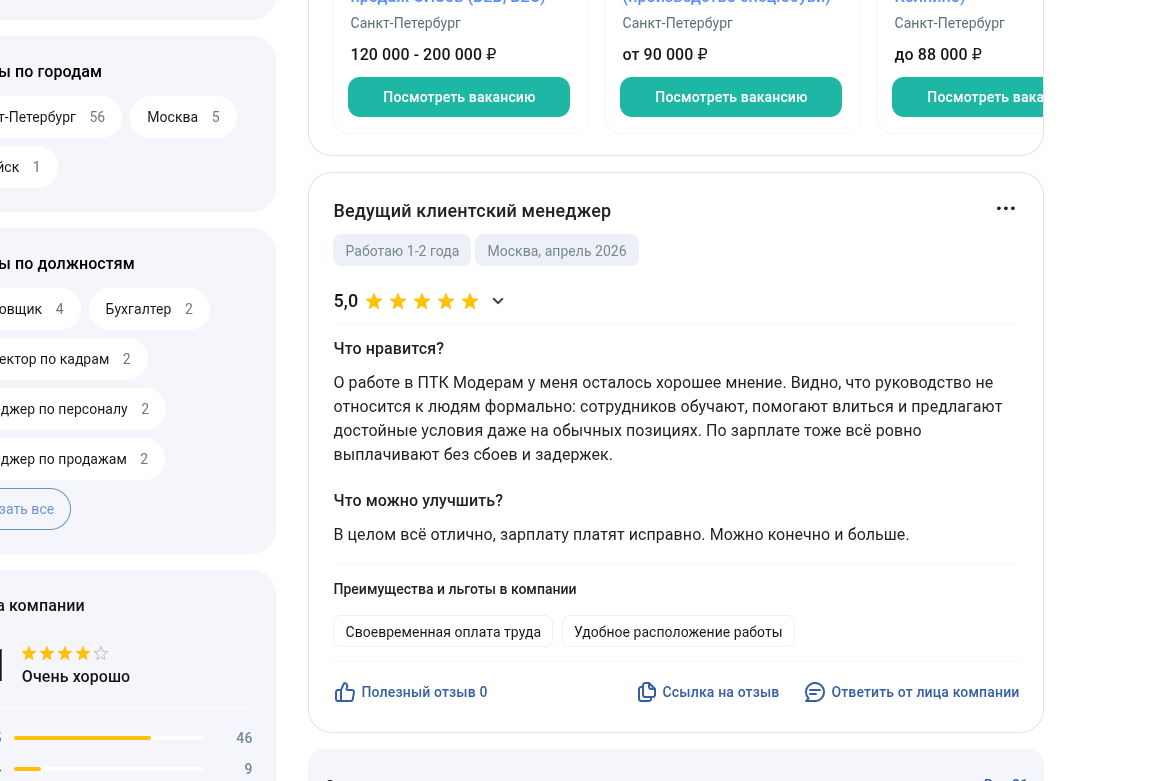The image size is (1171, 781).
Task: Click the copy review link icon
Action: click(x=646, y=692)
